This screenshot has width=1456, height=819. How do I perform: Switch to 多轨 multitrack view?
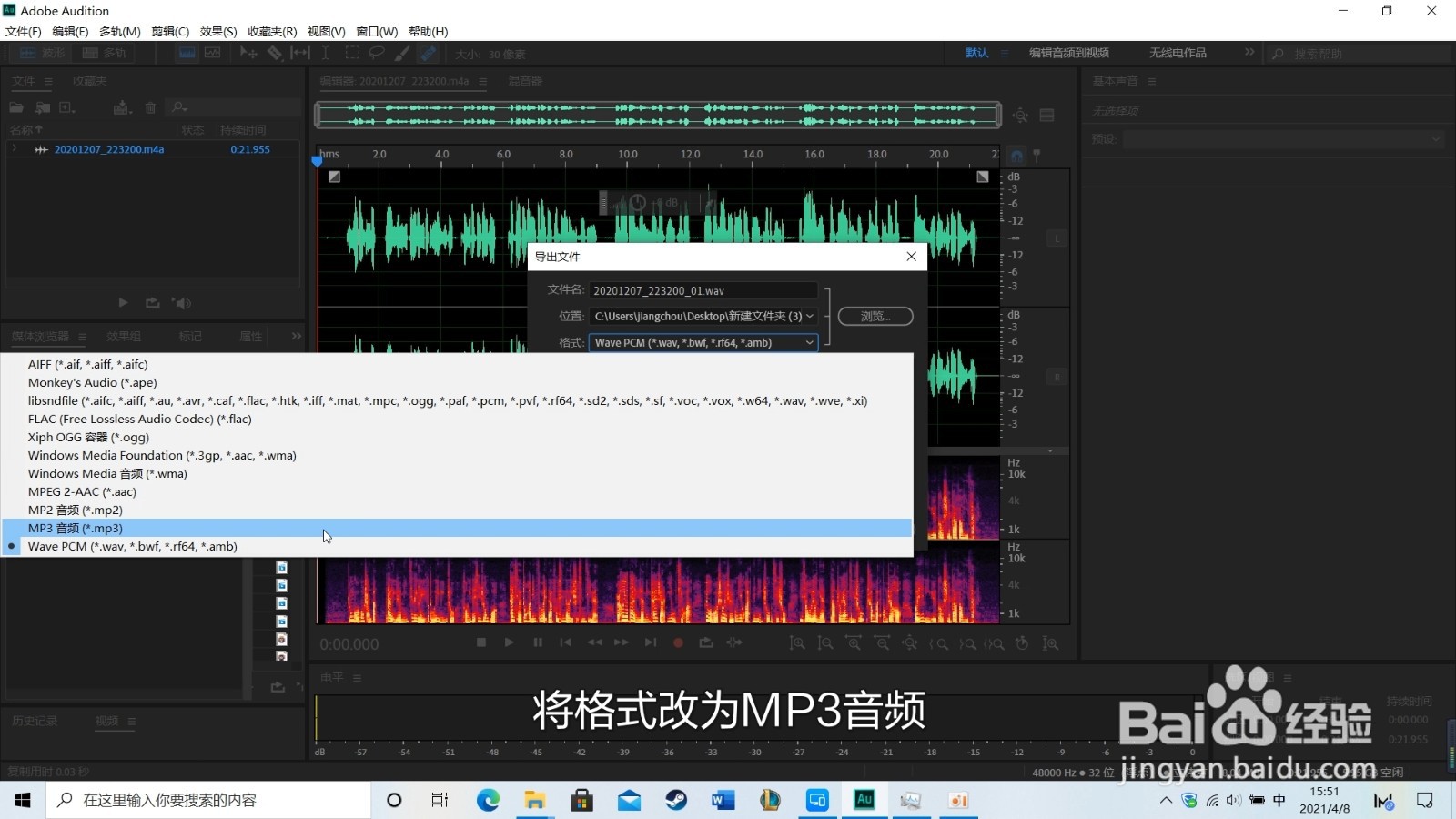pos(105,54)
